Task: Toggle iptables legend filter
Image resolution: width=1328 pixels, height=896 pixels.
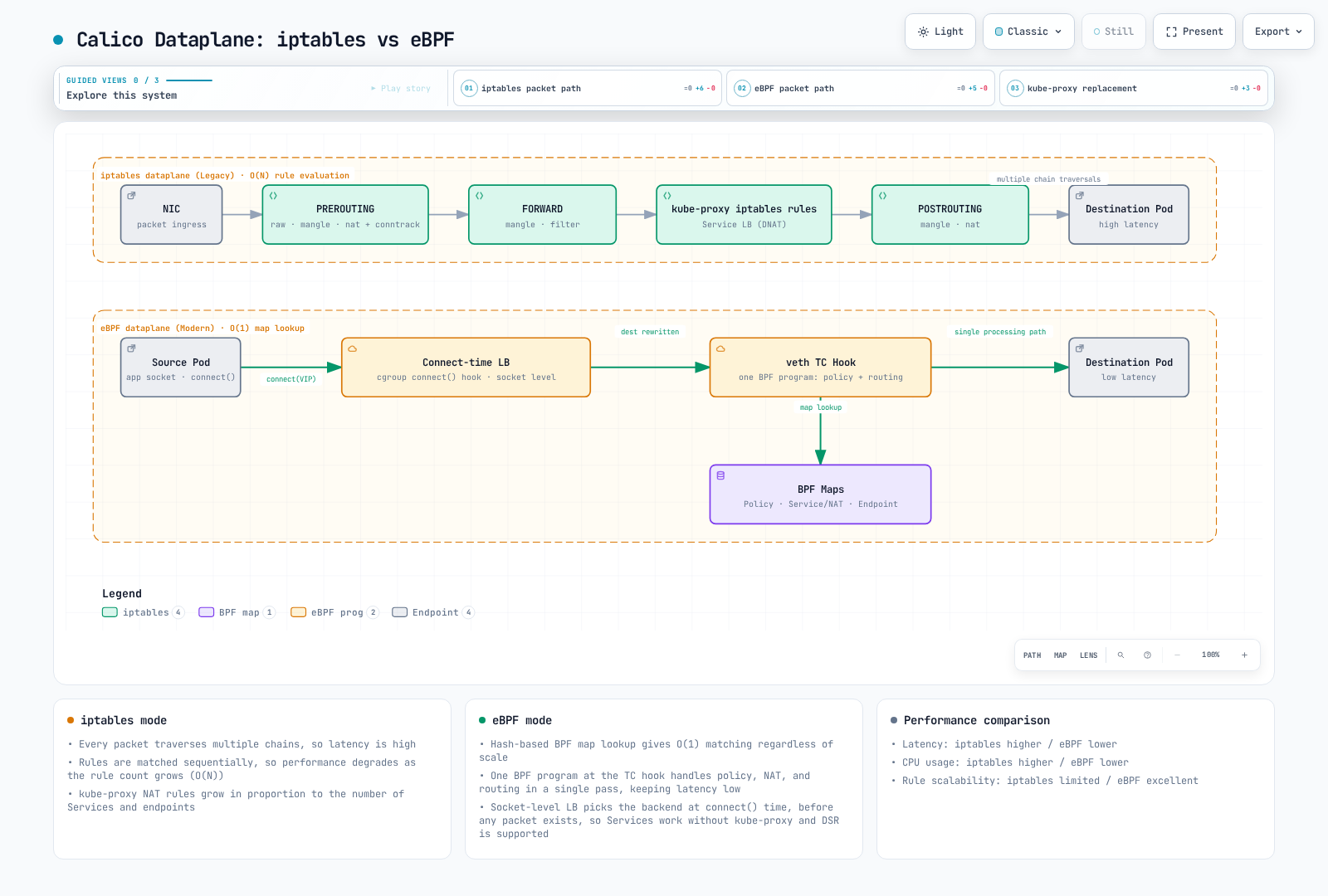Action: tap(143, 612)
